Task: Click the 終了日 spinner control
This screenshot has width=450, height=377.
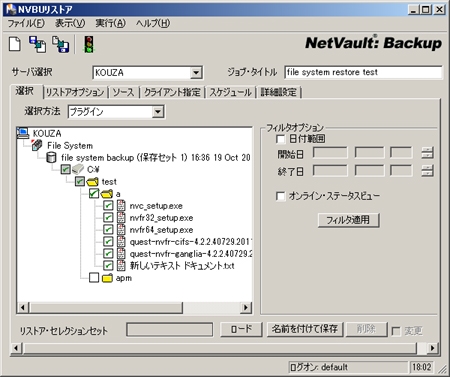Action: pyautogui.click(x=427, y=171)
